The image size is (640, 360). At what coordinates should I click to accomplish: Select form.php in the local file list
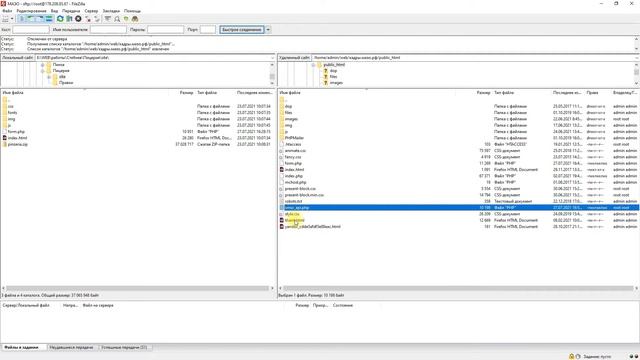[16, 131]
